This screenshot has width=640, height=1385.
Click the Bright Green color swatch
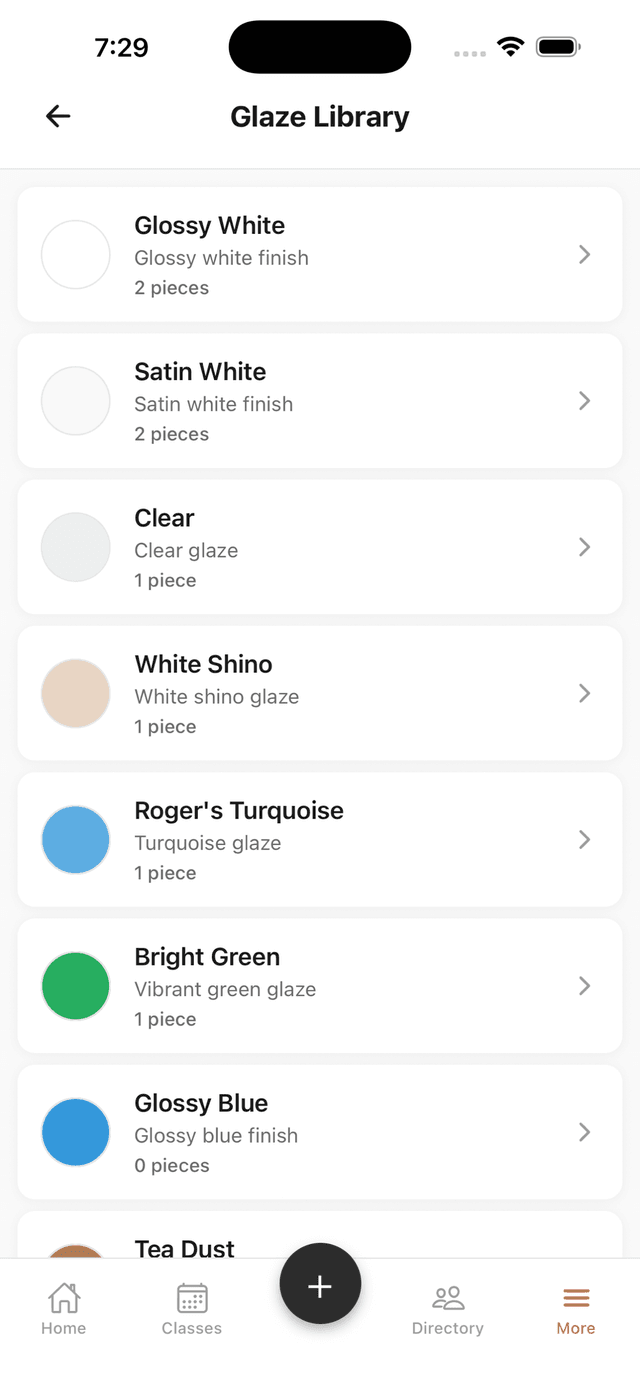point(75,986)
